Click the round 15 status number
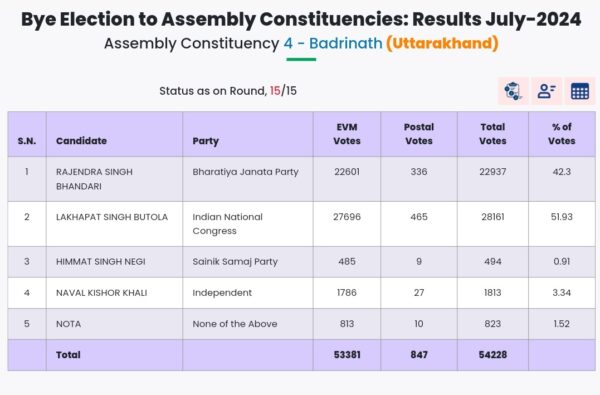This screenshot has width=600, height=395. (x=275, y=91)
